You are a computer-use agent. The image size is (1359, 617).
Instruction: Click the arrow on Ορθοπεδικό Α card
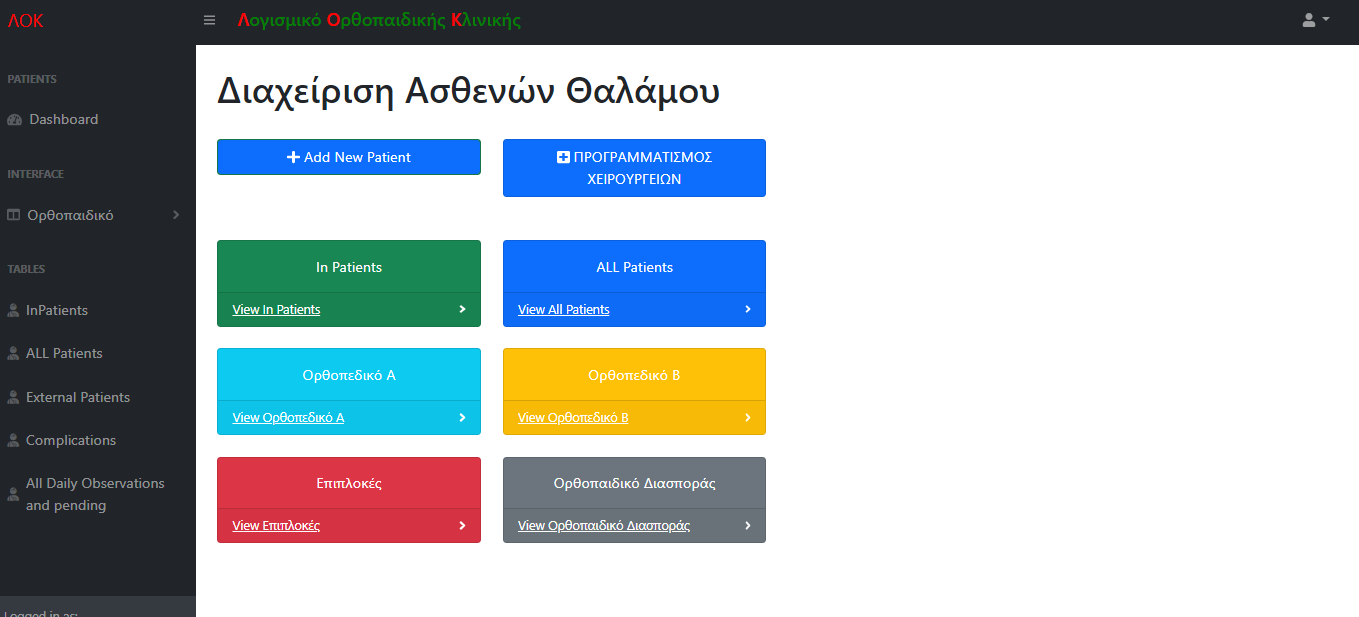coord(462,417)
